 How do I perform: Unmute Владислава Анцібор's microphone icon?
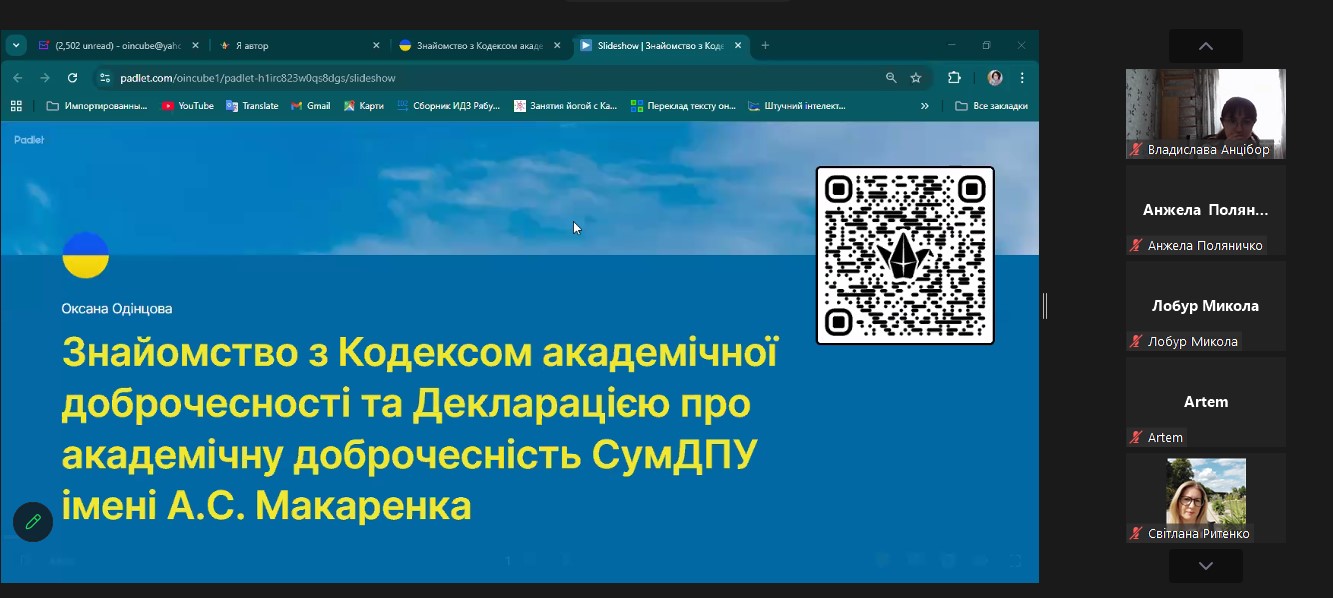[1136, 150]
